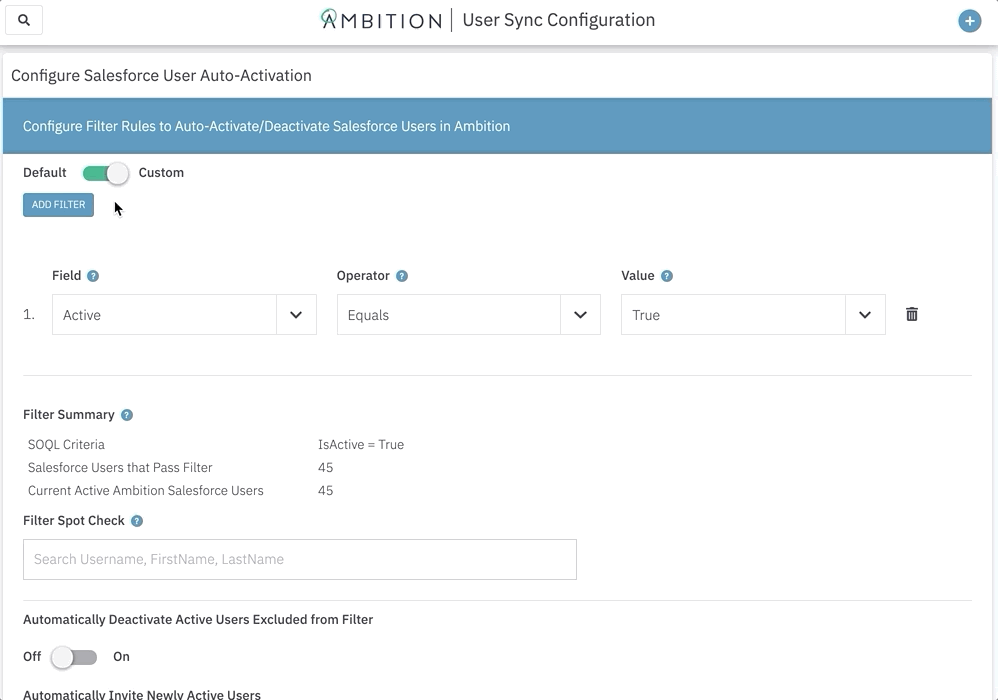Toggle Automatically Deactivate Active Users switch

(74, 657)
